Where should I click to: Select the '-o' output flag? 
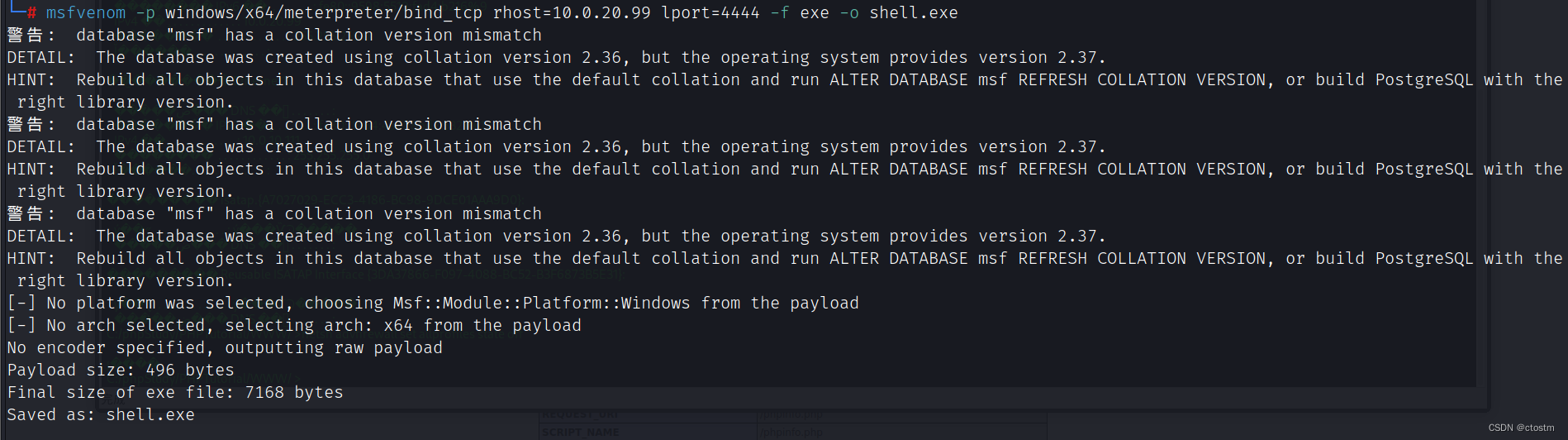pos(849,12)
